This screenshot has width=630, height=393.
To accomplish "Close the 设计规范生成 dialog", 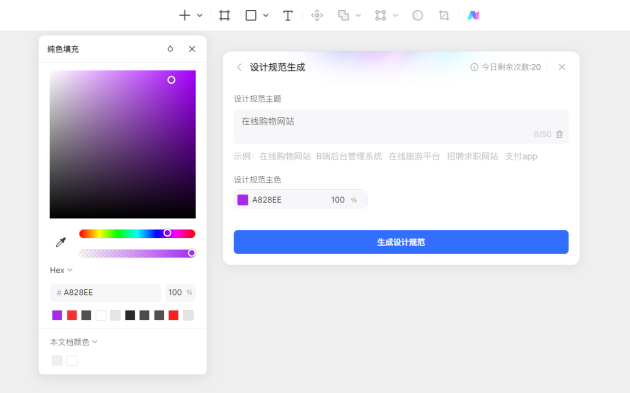I will 562,67.
